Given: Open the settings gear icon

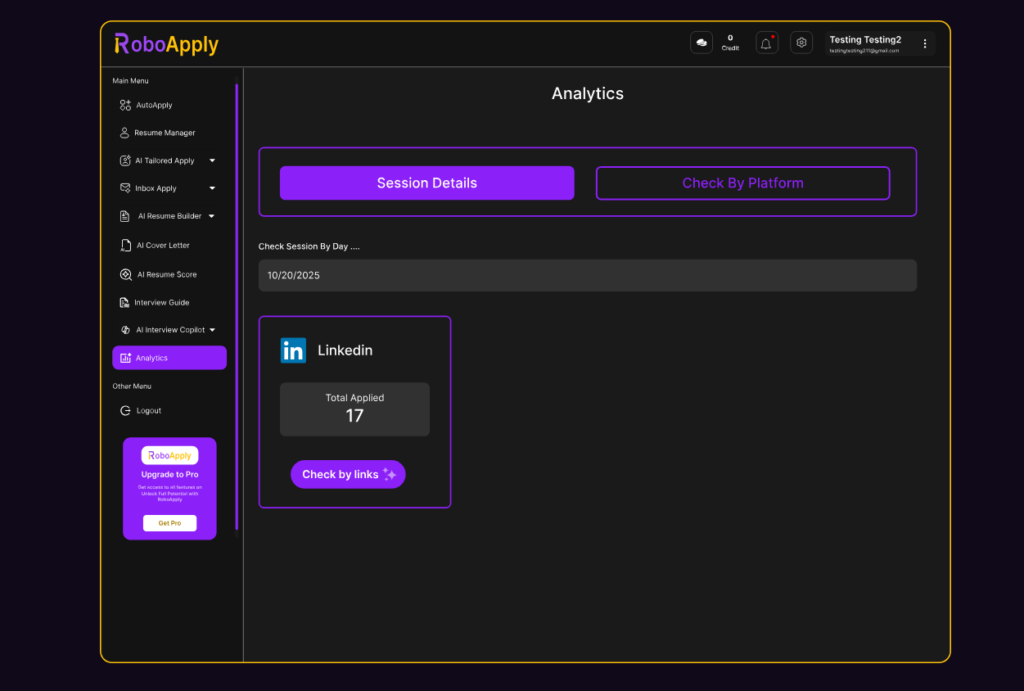Looking at the screenshot, I should coord(801,43).
